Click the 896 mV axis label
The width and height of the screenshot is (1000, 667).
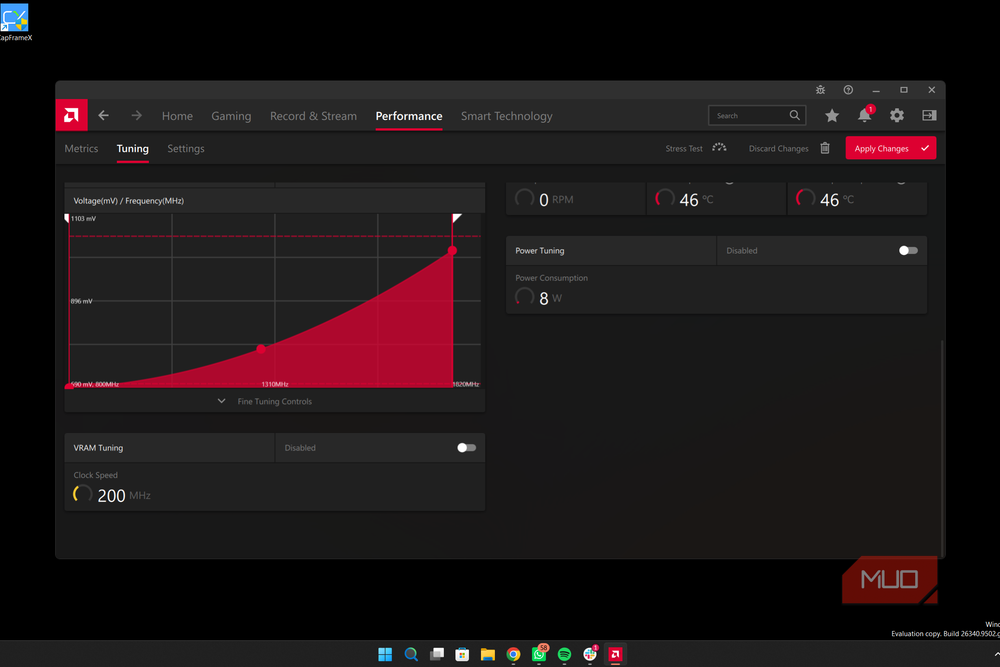(81, 301)
